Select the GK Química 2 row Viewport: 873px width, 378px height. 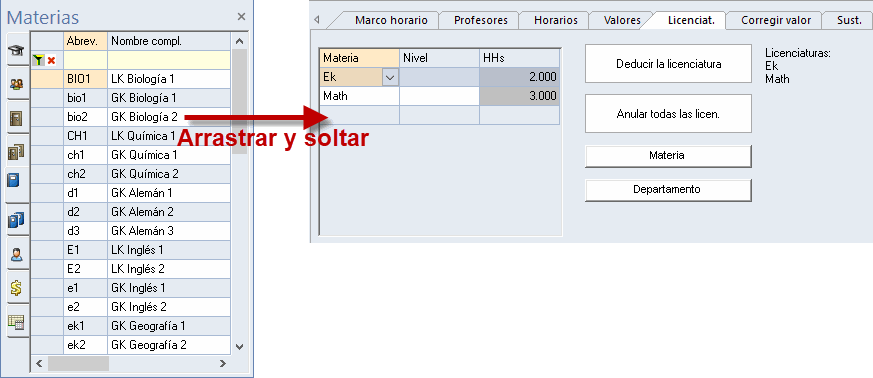tap(130, 174)
